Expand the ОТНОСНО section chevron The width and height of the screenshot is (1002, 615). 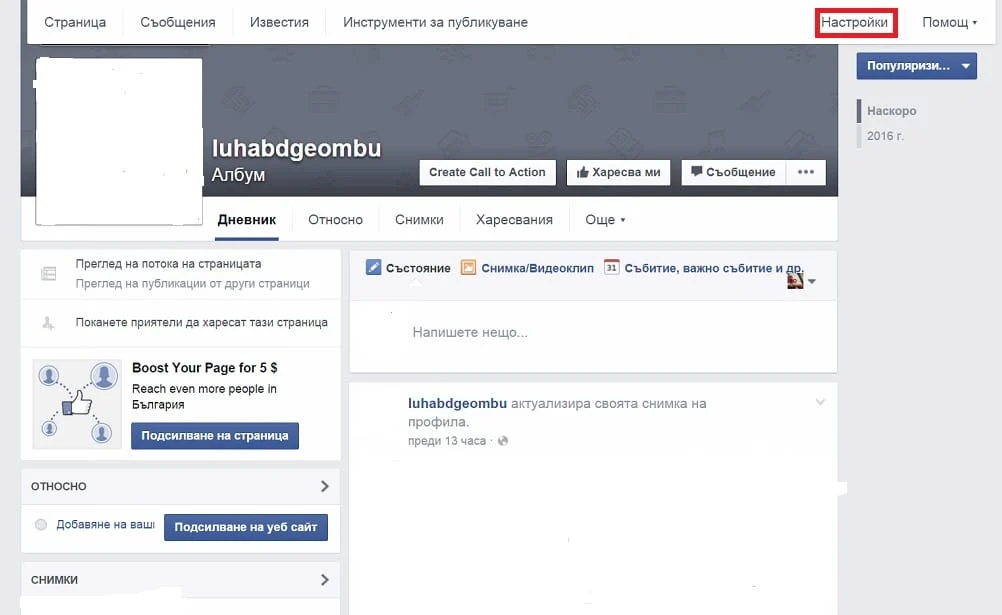[325, 487]
